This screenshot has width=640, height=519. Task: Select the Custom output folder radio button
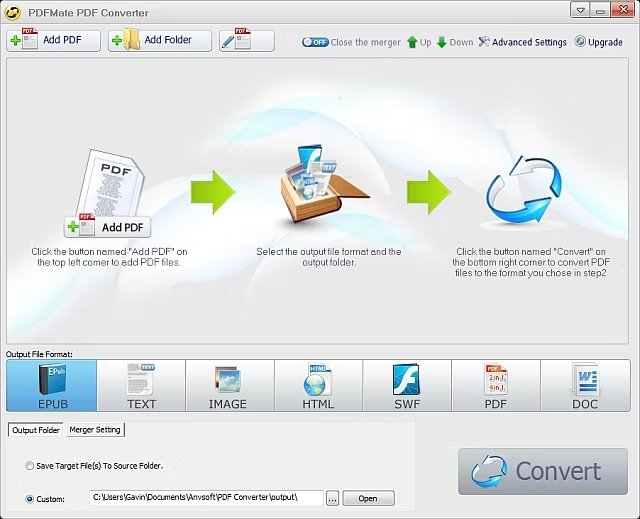click(29, 499)
